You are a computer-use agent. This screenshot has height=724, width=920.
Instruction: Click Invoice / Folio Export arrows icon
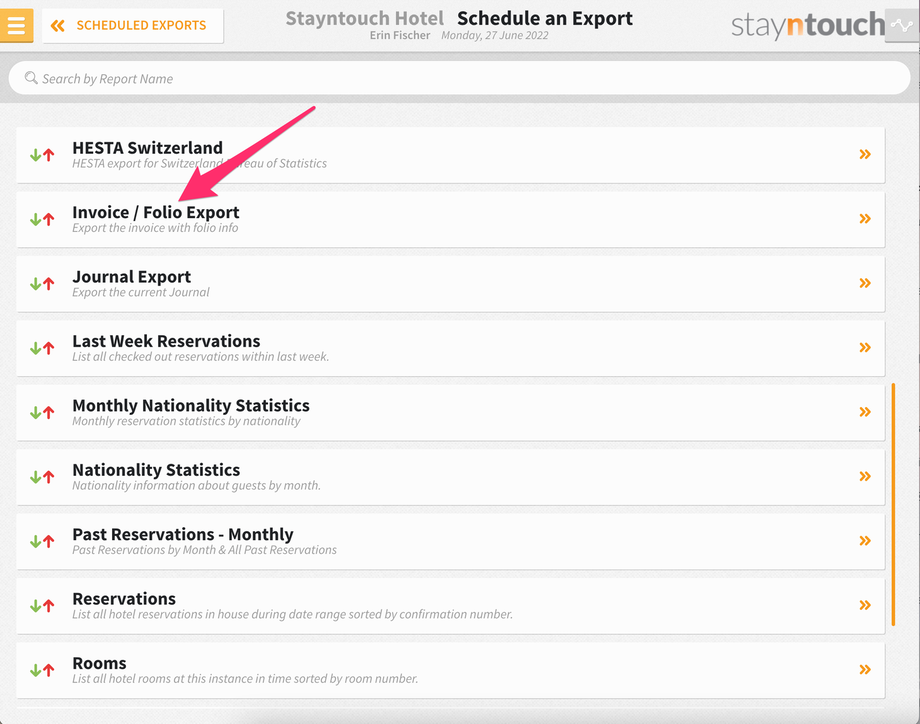click(x=42, y=219)
